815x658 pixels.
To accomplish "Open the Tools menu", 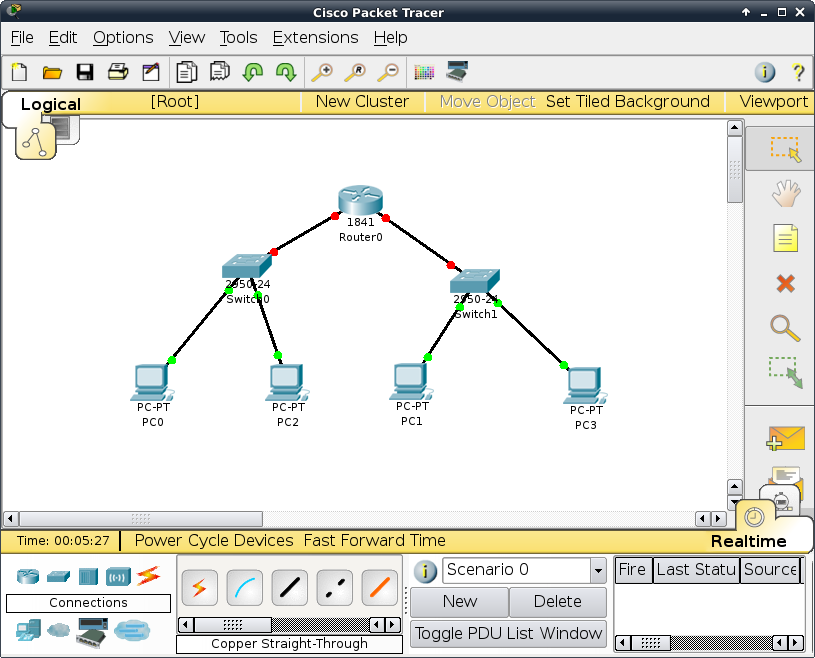I will pos(238,37).
